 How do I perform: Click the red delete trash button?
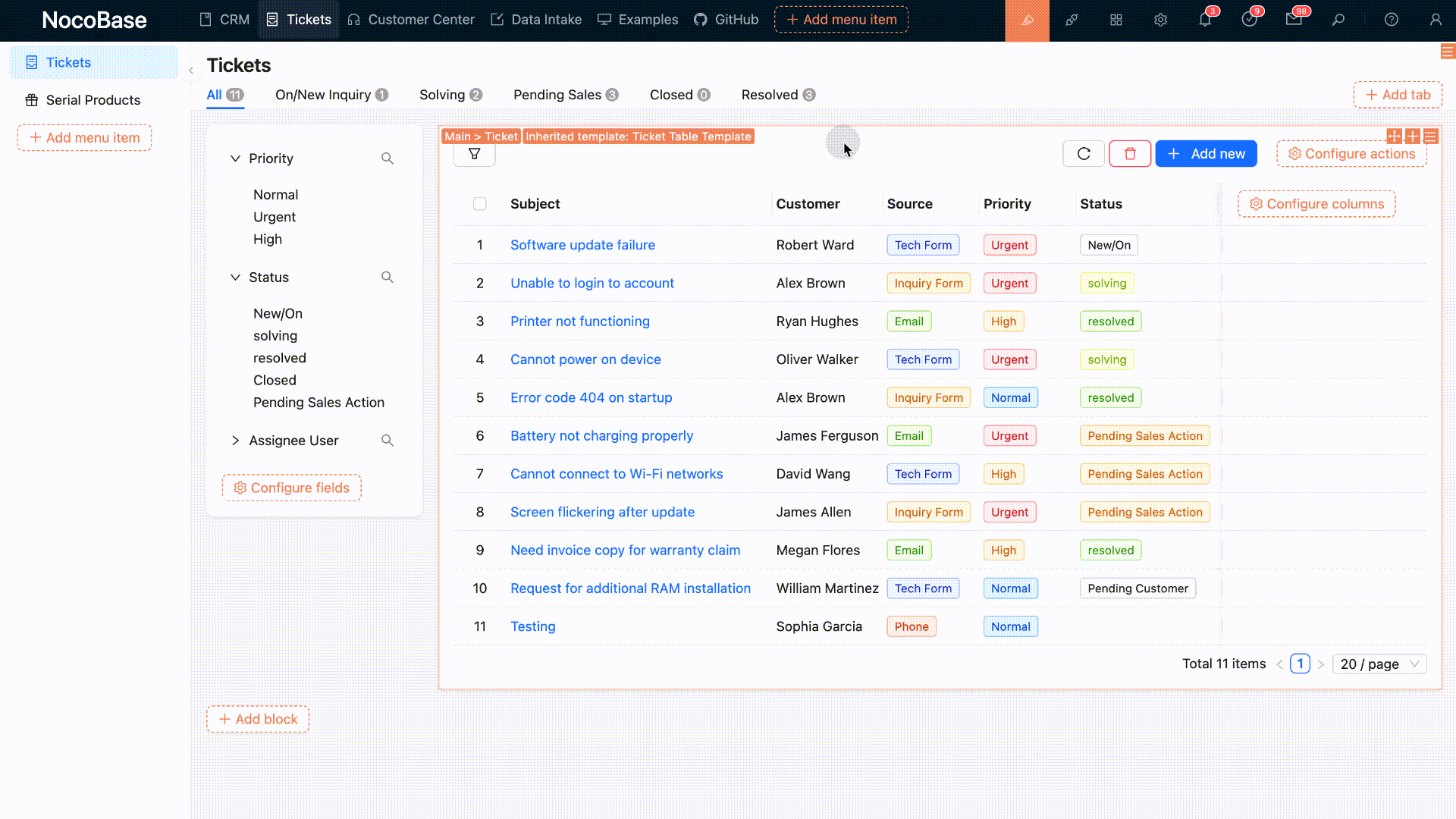pos(1130,154)
